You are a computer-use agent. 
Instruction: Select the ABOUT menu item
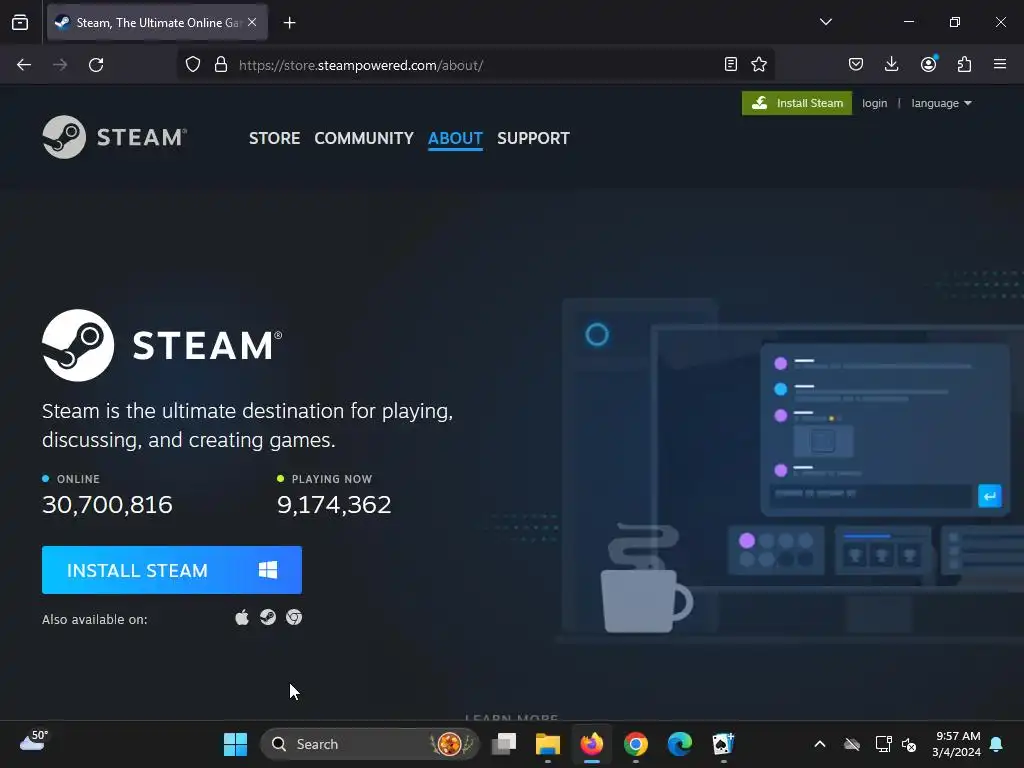pyautogui.click(x=455, y=138)
